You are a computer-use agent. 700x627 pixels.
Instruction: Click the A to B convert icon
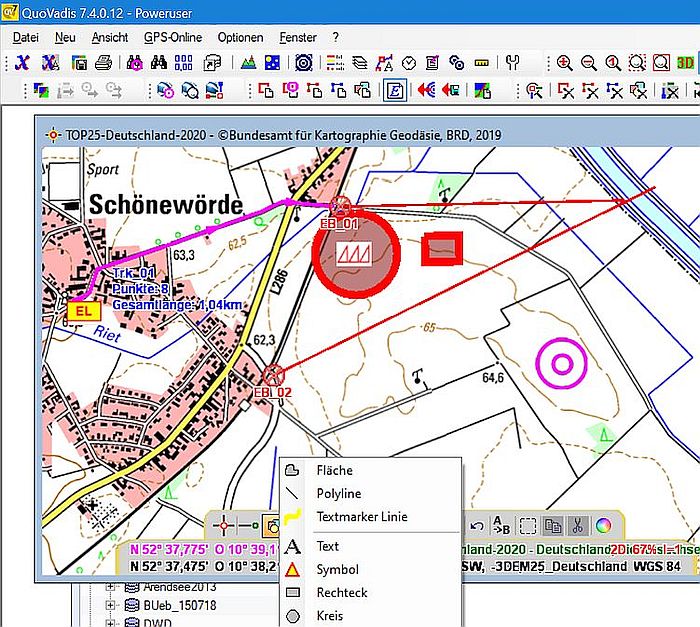pos(501,526)
